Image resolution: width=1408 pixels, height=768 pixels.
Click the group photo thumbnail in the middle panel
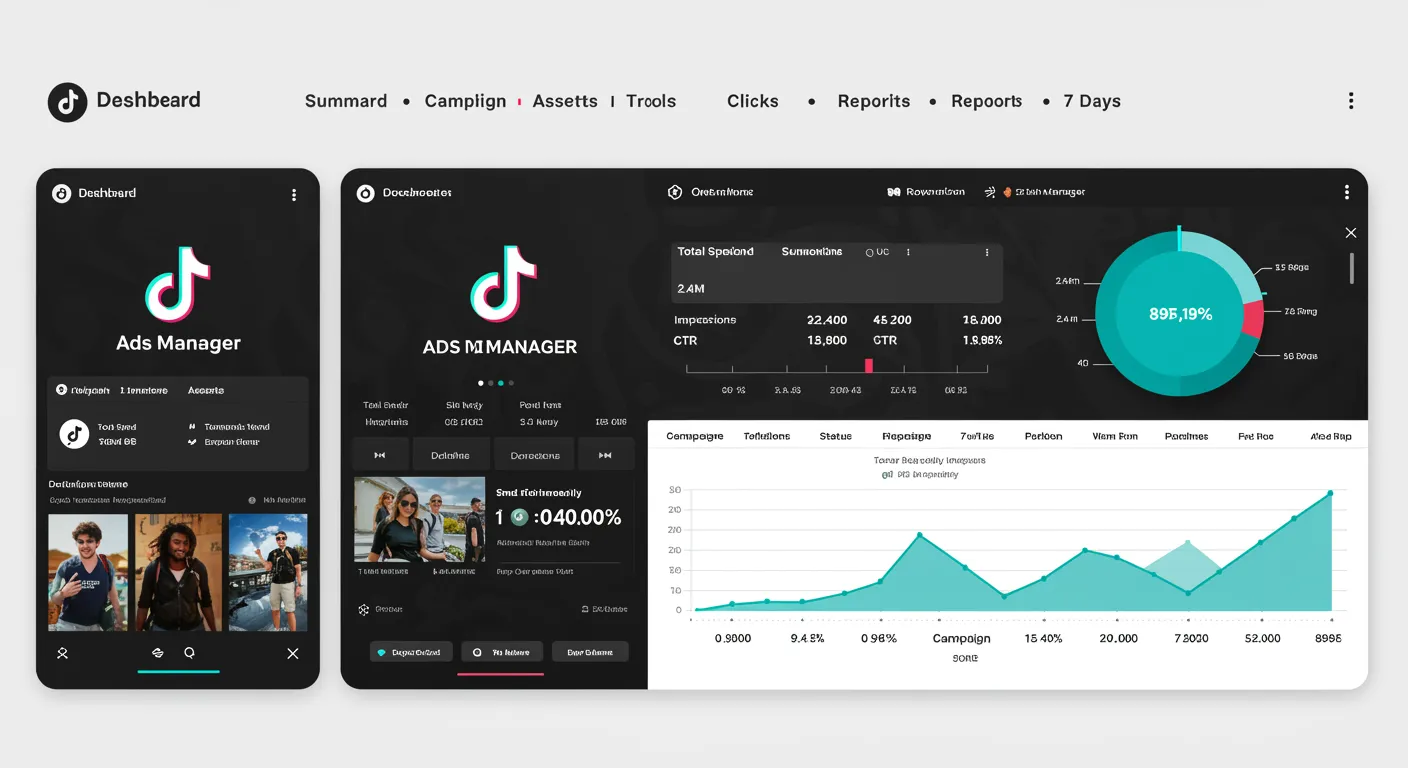point(419,520)
